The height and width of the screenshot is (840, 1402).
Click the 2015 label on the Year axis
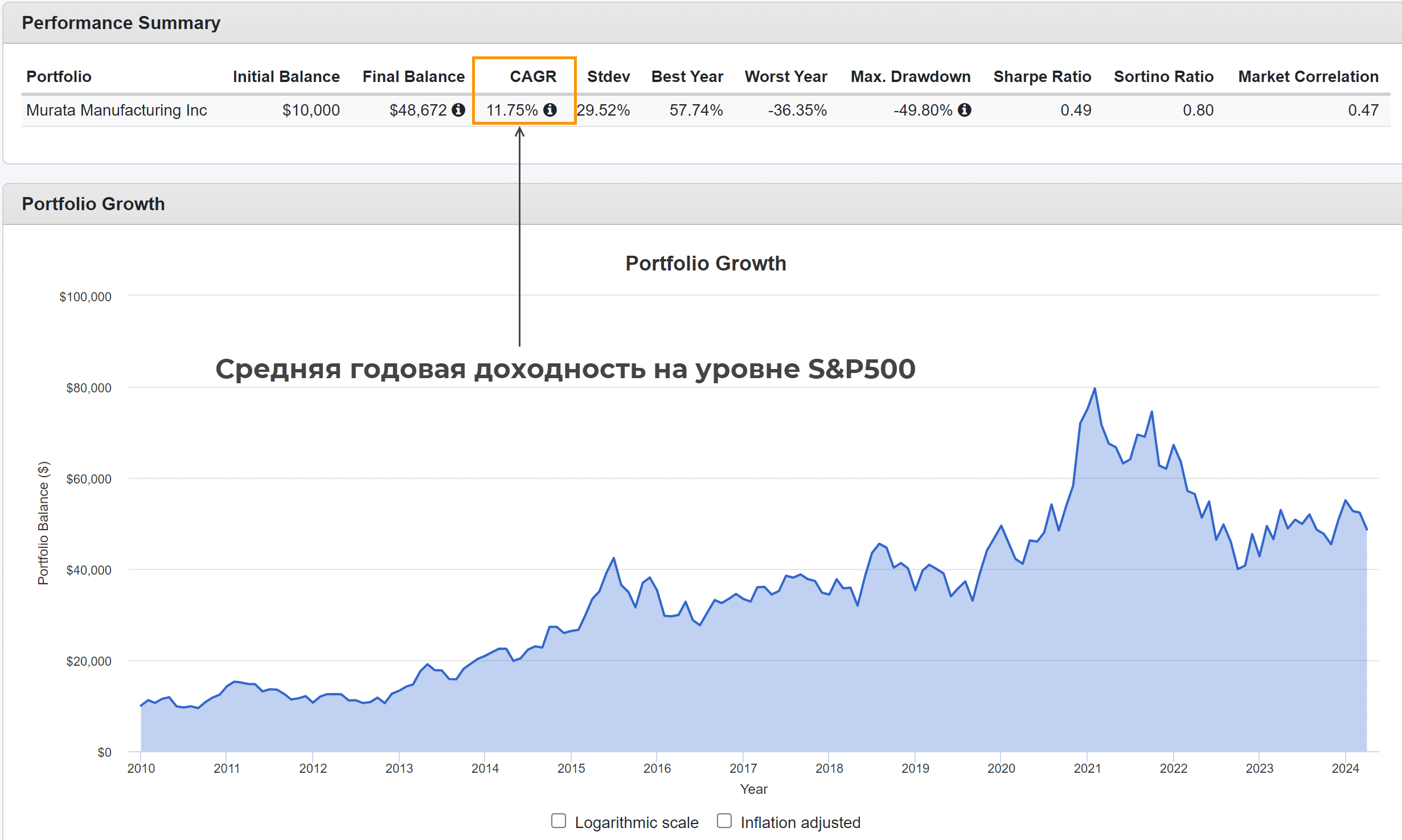coord(571,768)
